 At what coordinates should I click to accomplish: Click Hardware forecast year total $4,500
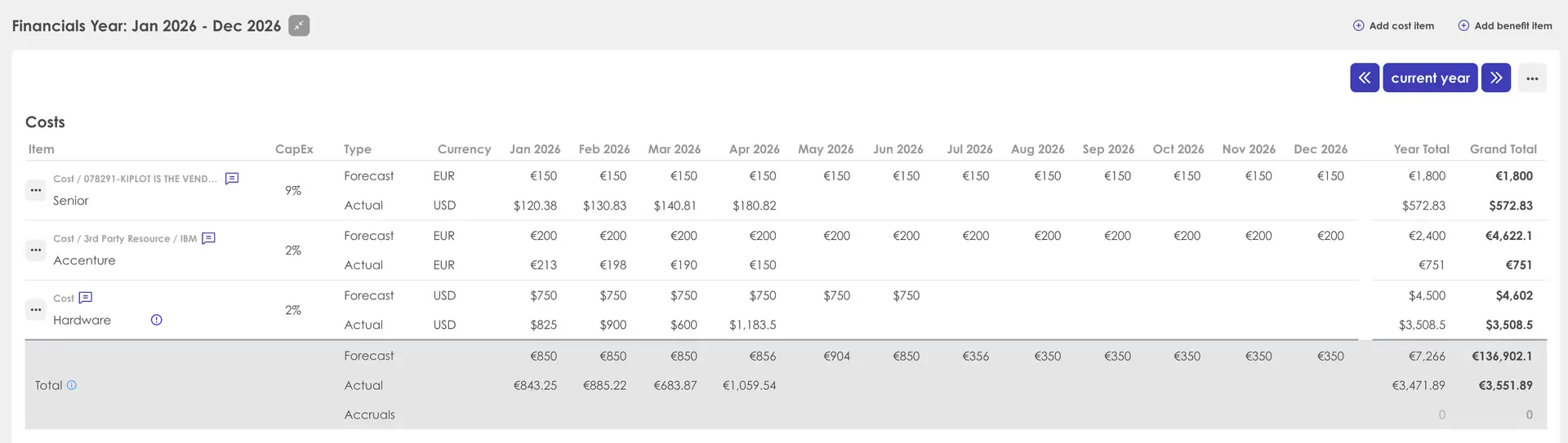coord(1427,295)
